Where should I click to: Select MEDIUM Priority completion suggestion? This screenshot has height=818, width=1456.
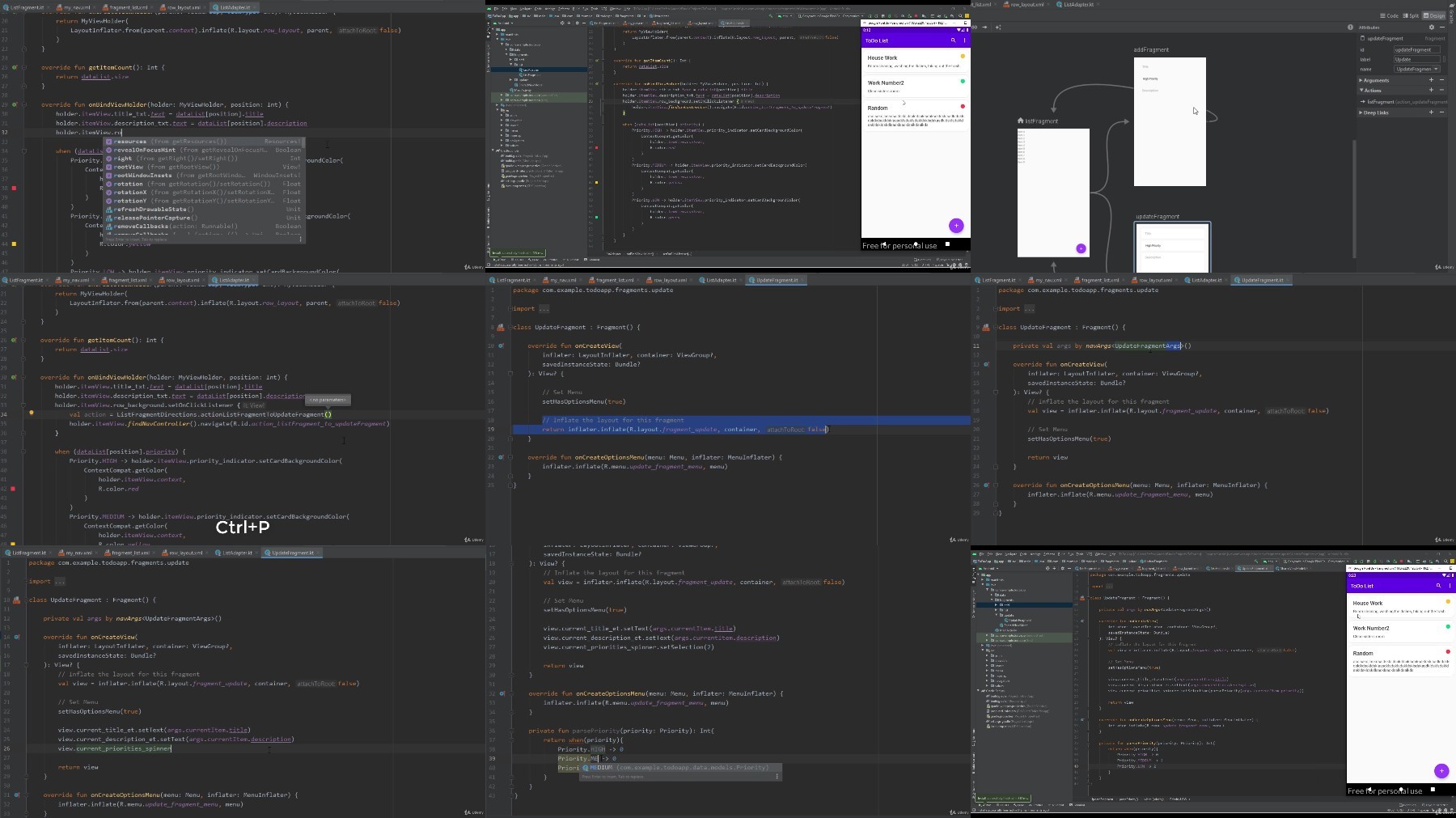pos(681,767)
